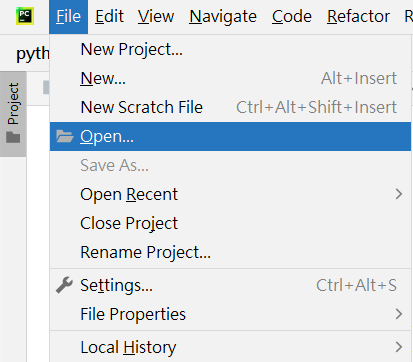The height and width of the screenshot is (362, 413).
Task: Open the Edit menu
Action: (109, 16)
